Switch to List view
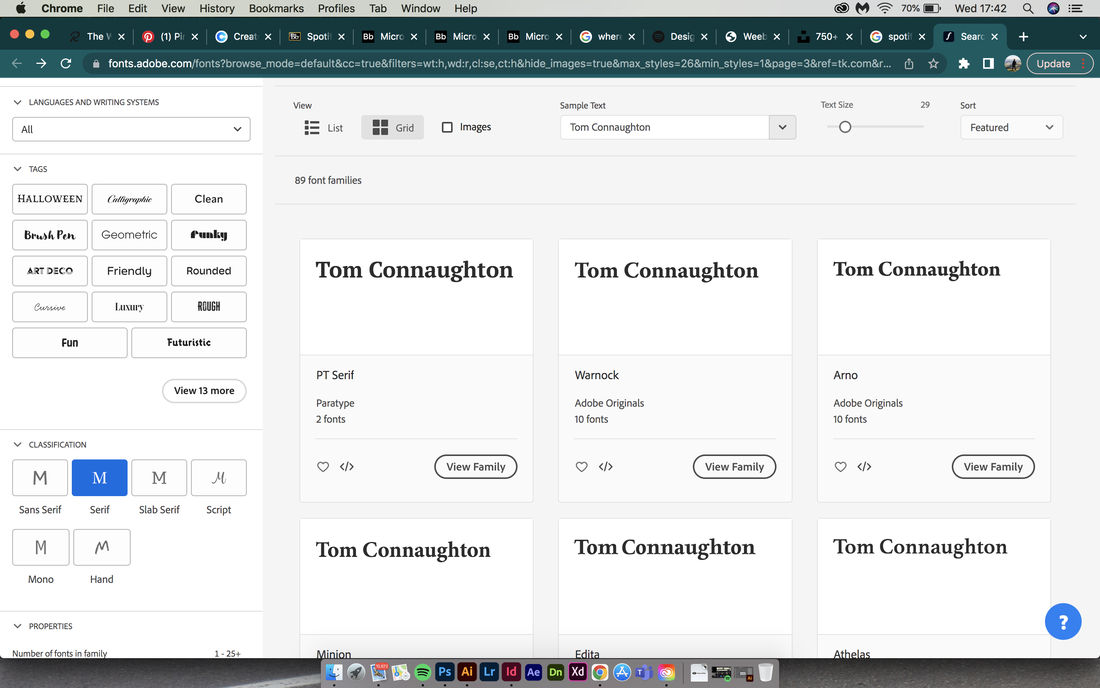The image size is (1100, 688). click(x=323, y=128)
